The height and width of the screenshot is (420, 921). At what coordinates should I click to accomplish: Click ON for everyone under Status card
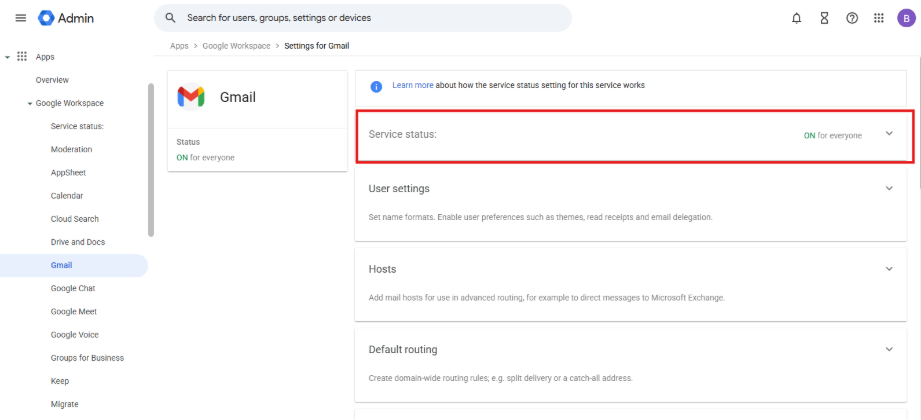(206, 157)
